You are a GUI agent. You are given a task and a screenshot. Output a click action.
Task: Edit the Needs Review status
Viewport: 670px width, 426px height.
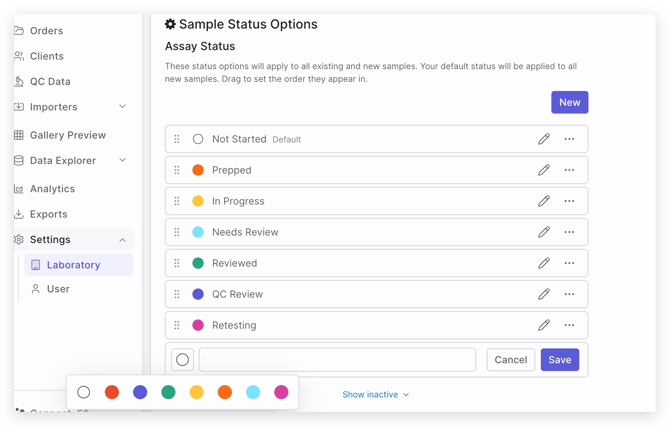pyautogui.click(x=544, y=232)
